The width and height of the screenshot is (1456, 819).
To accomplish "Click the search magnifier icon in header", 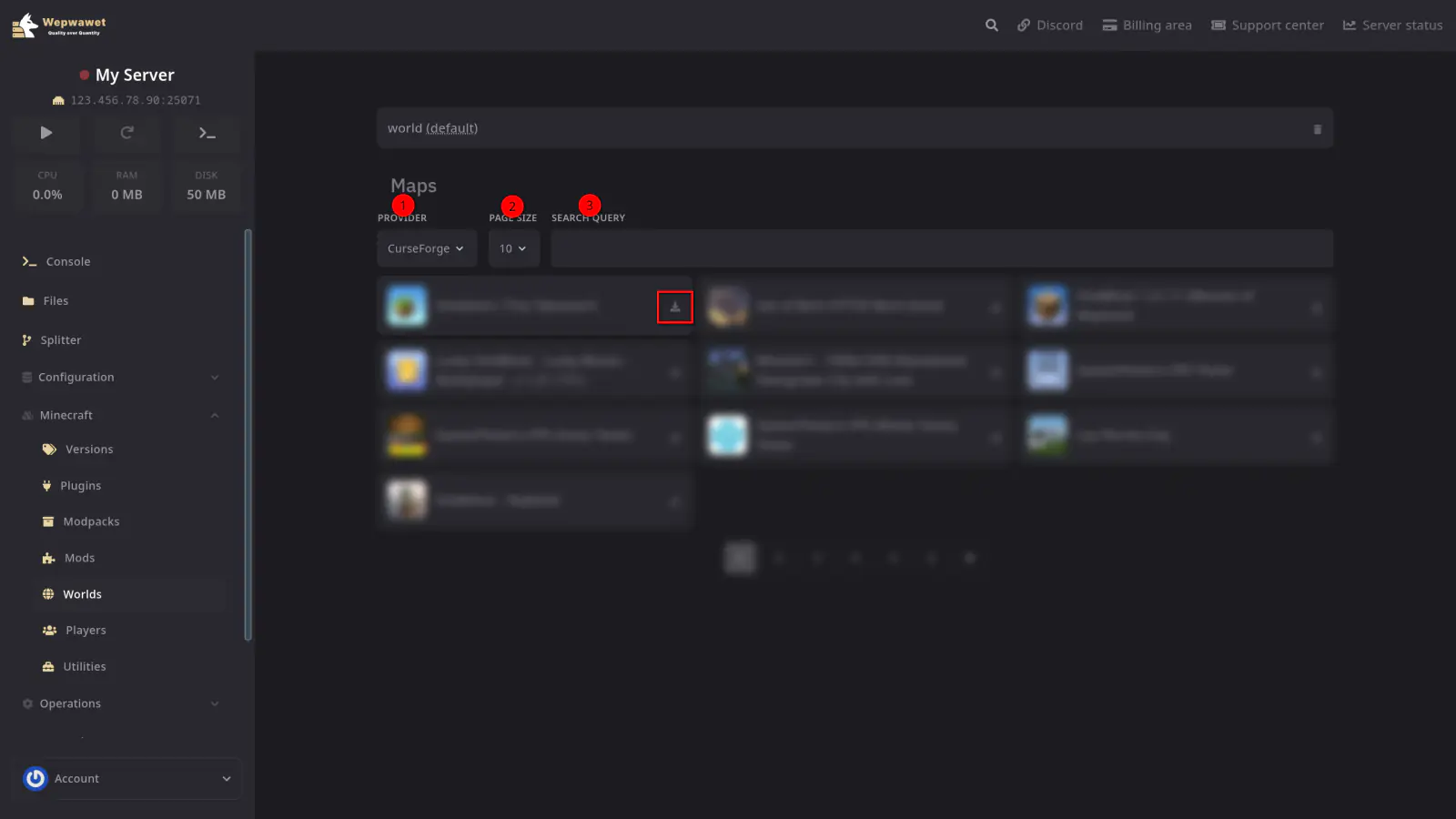I will (x=991, y=25).
